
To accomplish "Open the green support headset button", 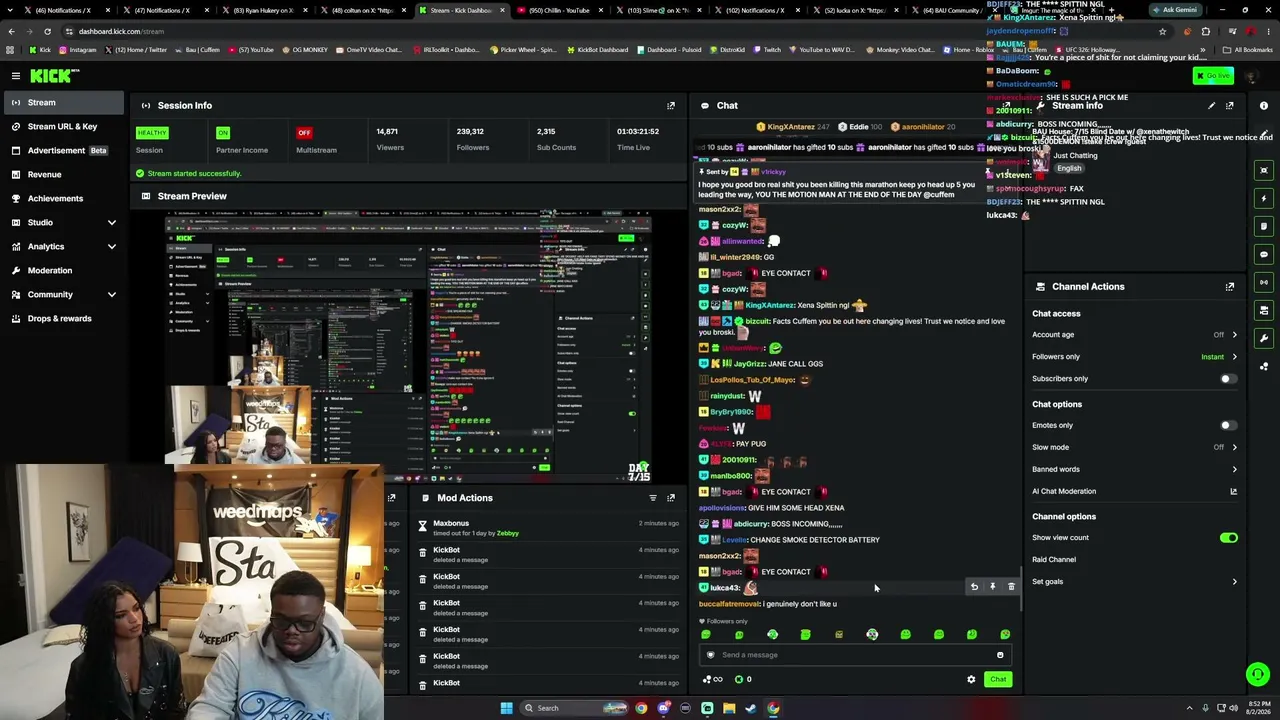I will coord(1258,674).
